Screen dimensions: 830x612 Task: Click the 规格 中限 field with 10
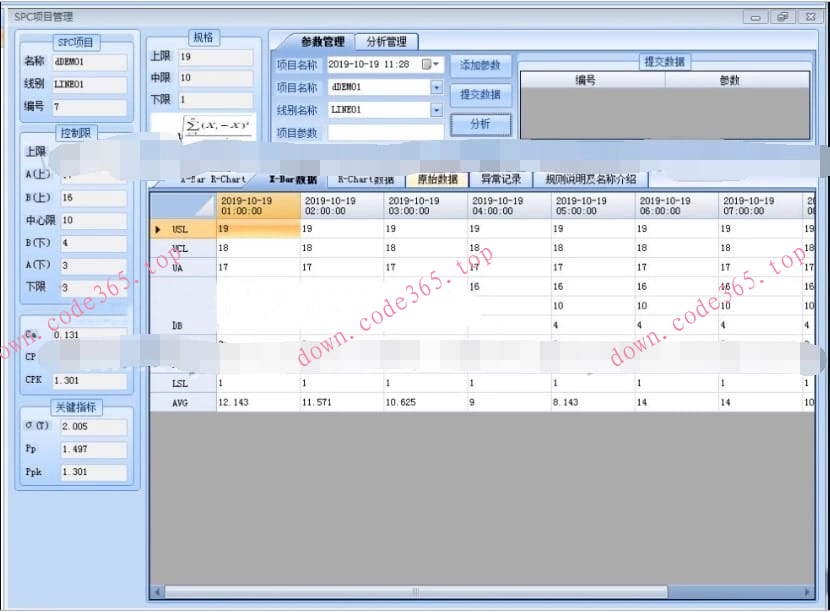215,78
